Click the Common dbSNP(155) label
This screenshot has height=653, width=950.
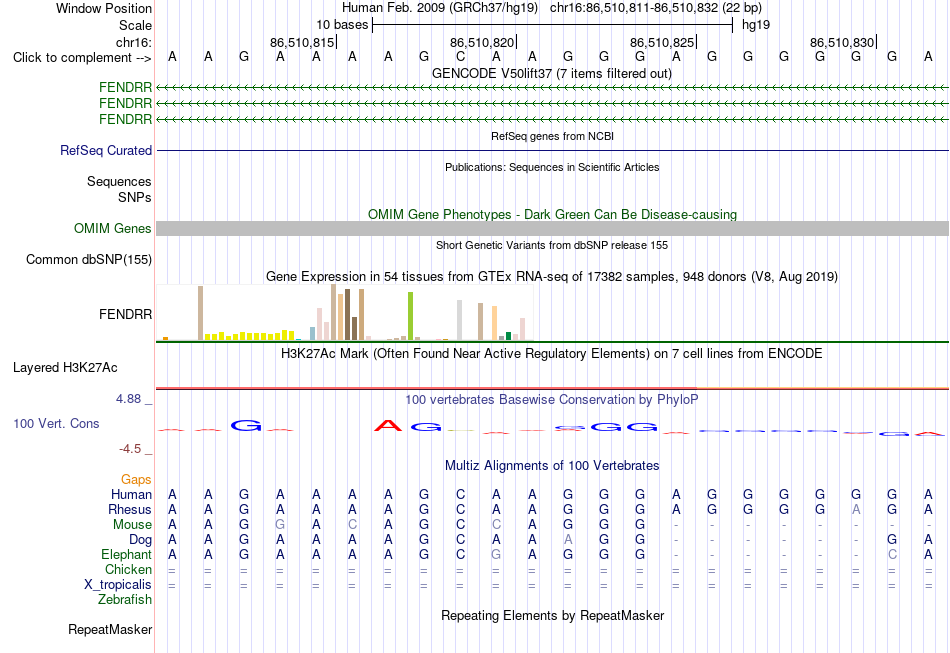coord(88,259)
